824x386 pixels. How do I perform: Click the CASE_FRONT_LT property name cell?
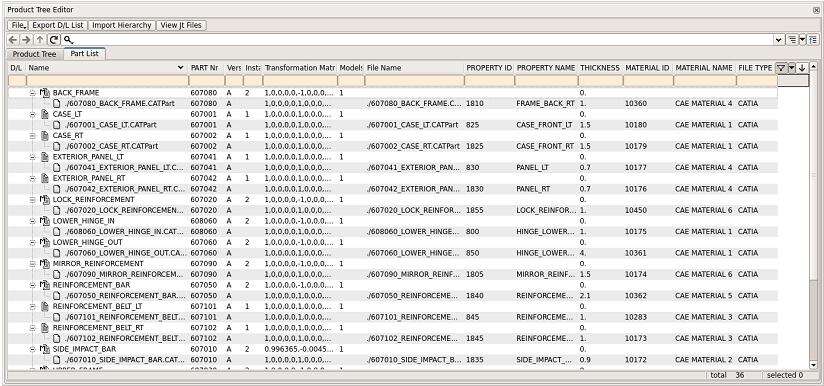point(544,125)
